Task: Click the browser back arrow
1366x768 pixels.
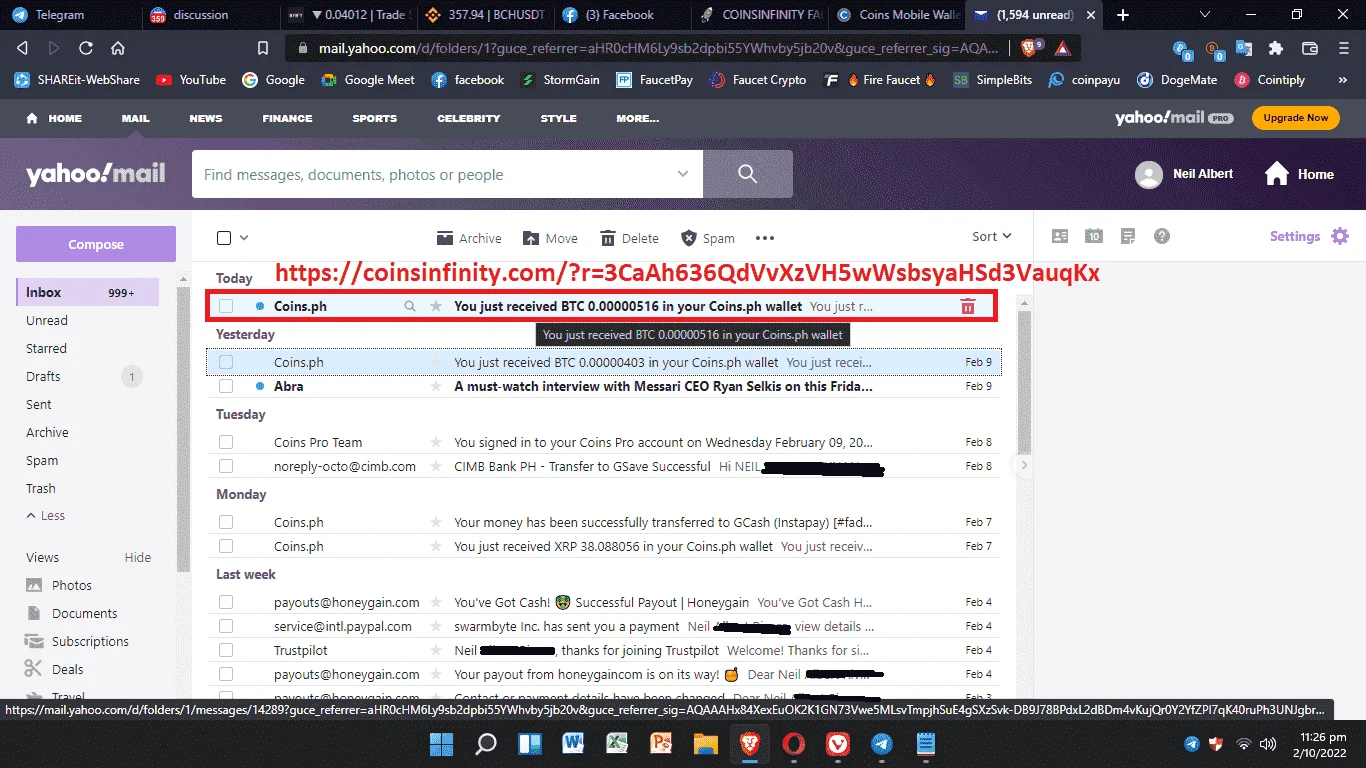Action: [x=22, y=48]
